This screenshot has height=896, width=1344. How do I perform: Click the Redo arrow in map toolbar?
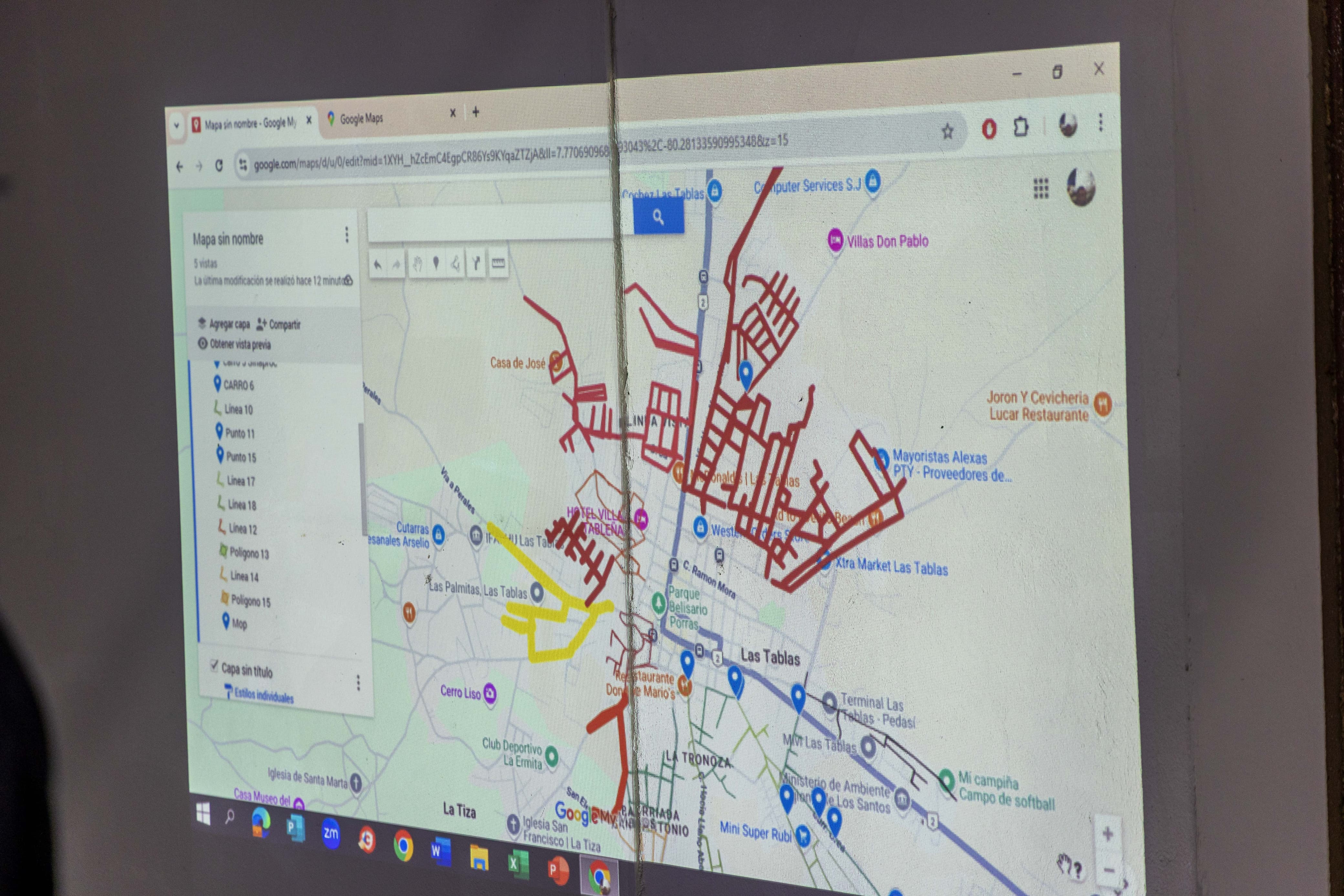(x=396, y=264)
